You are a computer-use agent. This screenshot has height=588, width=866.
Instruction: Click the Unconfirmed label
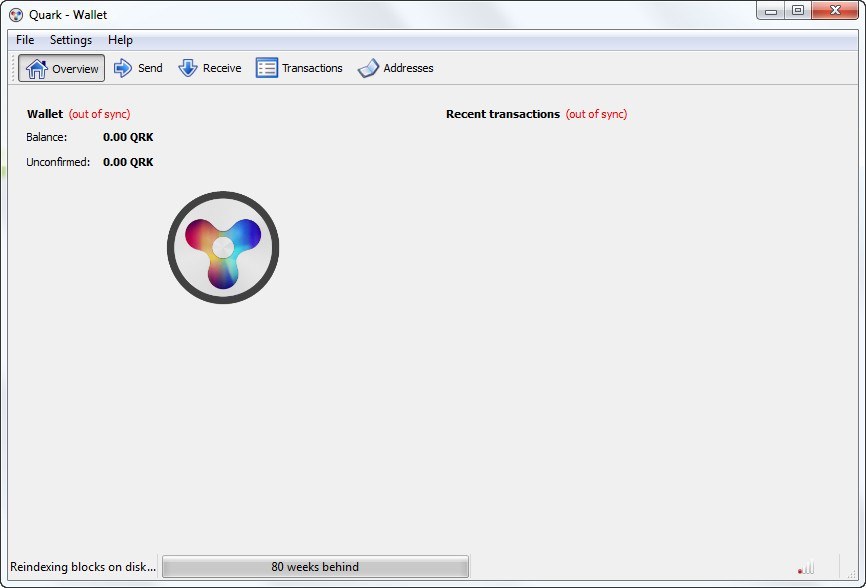[58, 162]
